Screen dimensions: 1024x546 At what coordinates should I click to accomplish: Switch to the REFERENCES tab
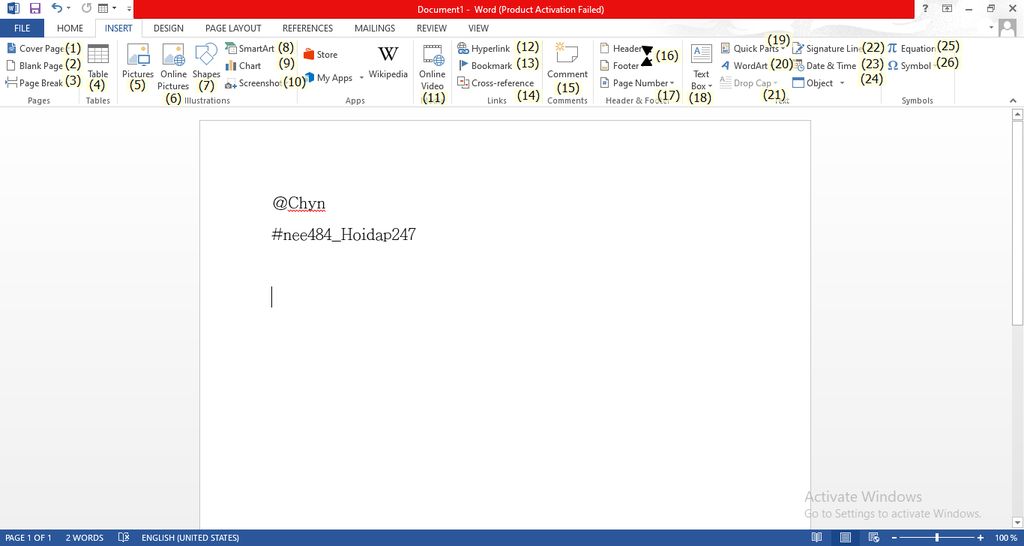click(x=308, y=28)
